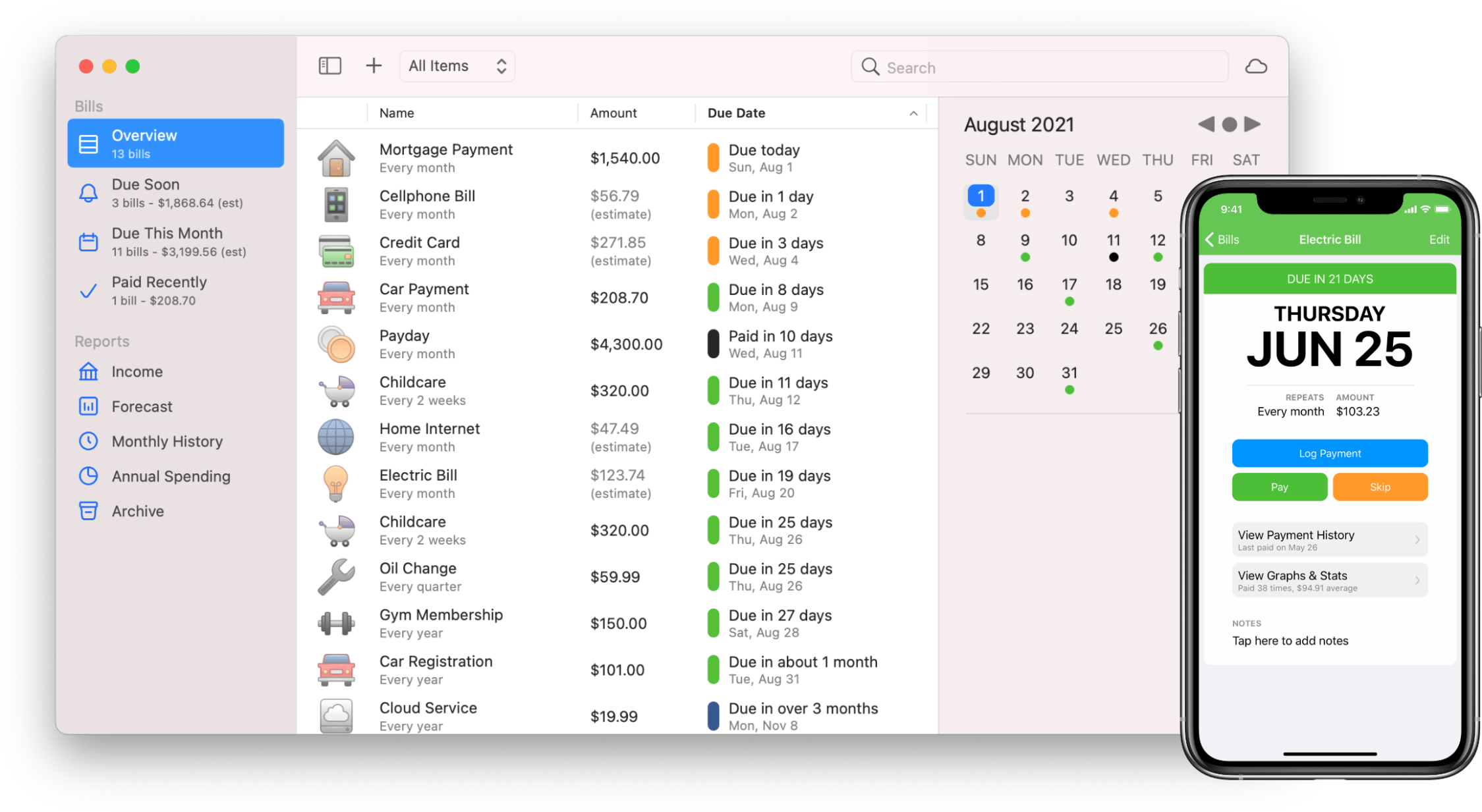Open Due Soon bills list
Screen dimensions: 1482x812
click(176, 193)
